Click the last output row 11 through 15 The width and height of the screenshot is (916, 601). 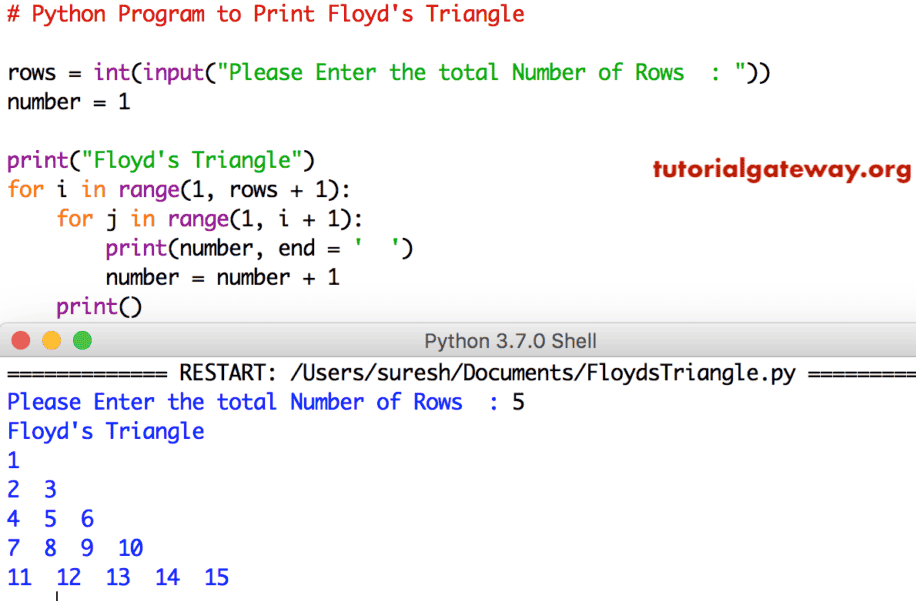[x=115, y=577]
